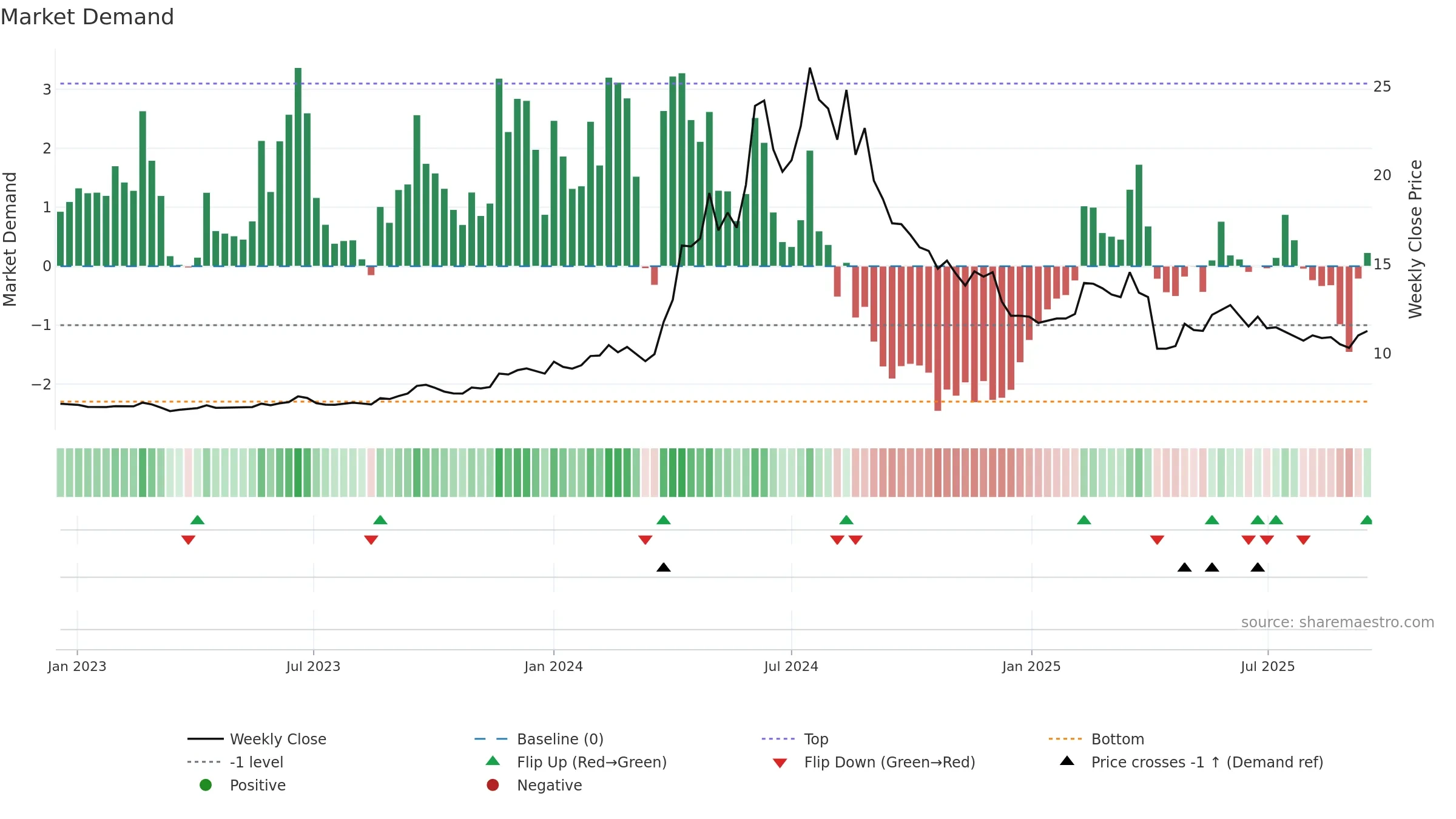Click the Jan 2024 x-axis label
The height and width of the screenshot is (819, 1456).
coord(553,666)
